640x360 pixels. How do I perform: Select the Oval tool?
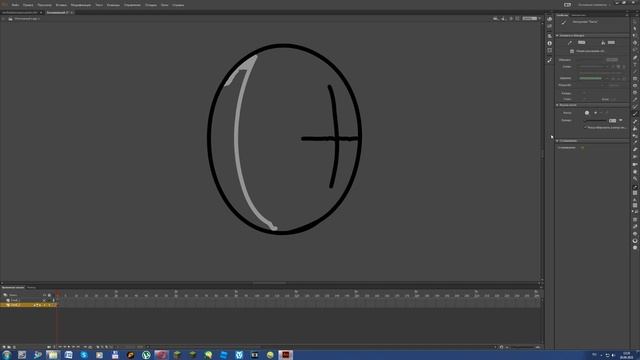click(x=635, y=86)
